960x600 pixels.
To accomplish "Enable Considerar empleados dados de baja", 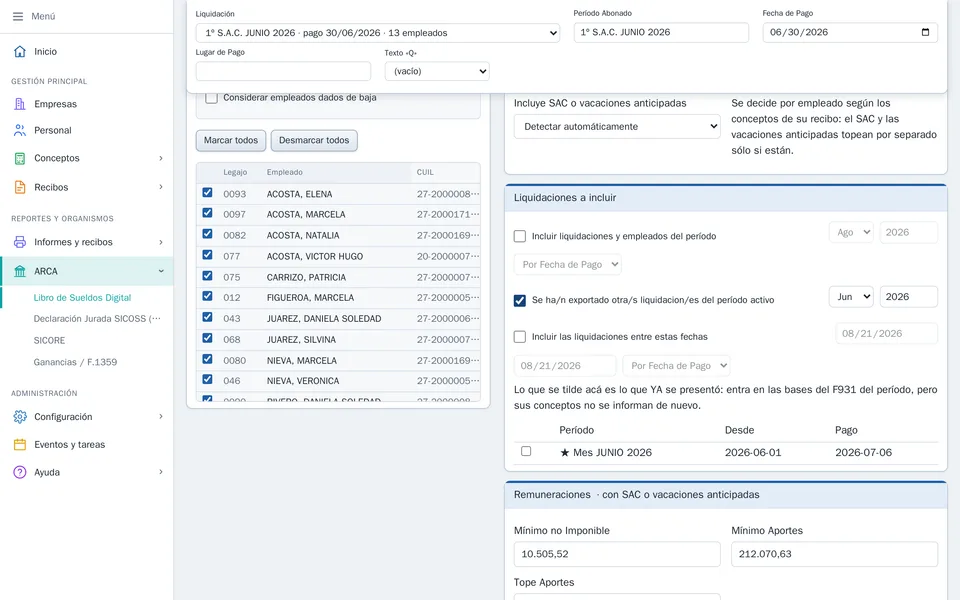I will tap(211, 98).
